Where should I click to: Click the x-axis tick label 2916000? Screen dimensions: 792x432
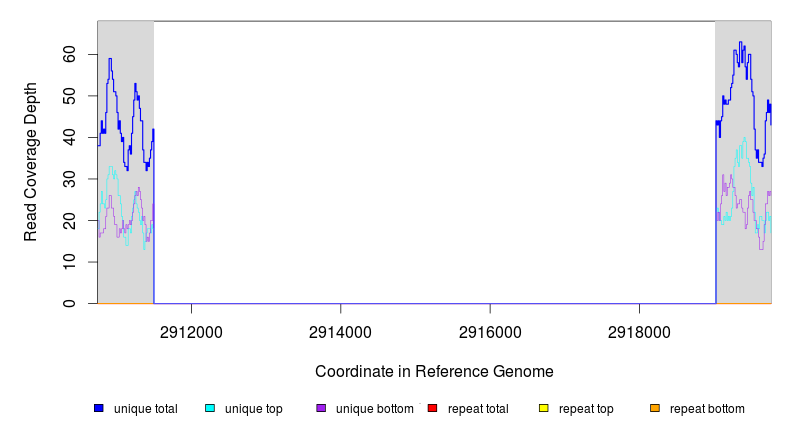coord(490,331)
